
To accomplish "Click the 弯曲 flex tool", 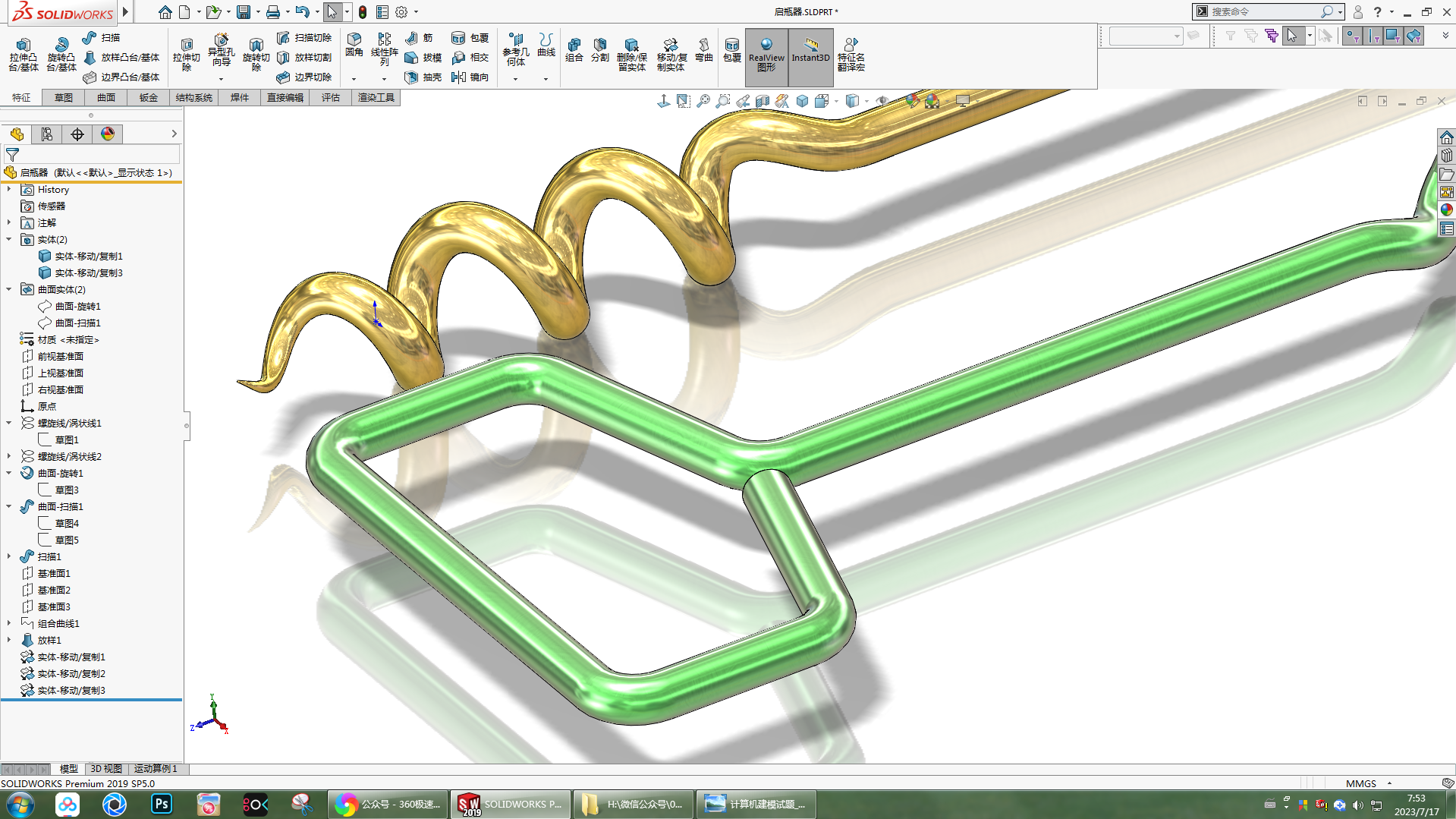I will click(x=704, y=49).
